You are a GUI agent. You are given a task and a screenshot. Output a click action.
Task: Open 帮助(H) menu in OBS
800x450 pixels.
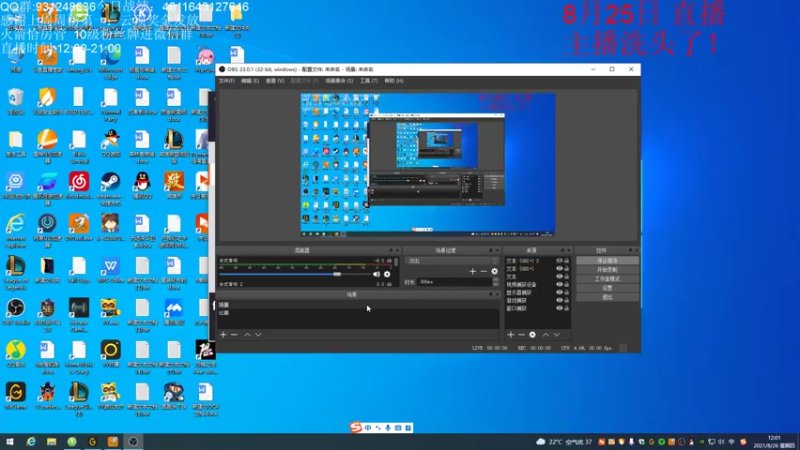tap(394, 81)
